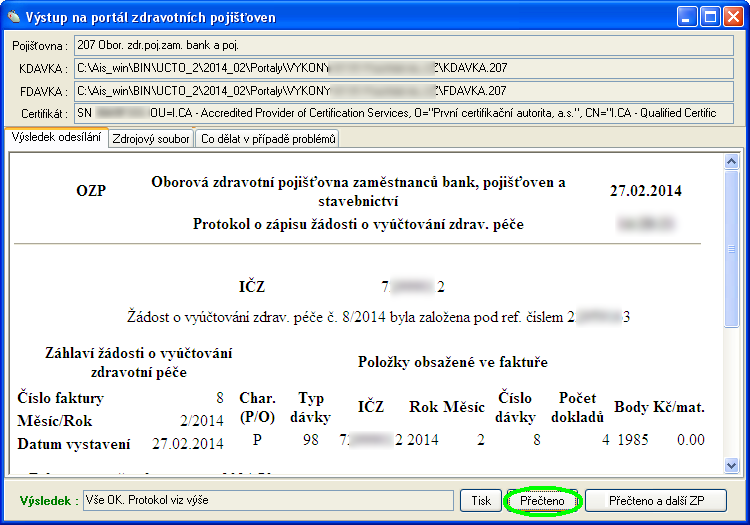
Task: Confirm with the Přečteno button
Action: [x=543, y=500]
